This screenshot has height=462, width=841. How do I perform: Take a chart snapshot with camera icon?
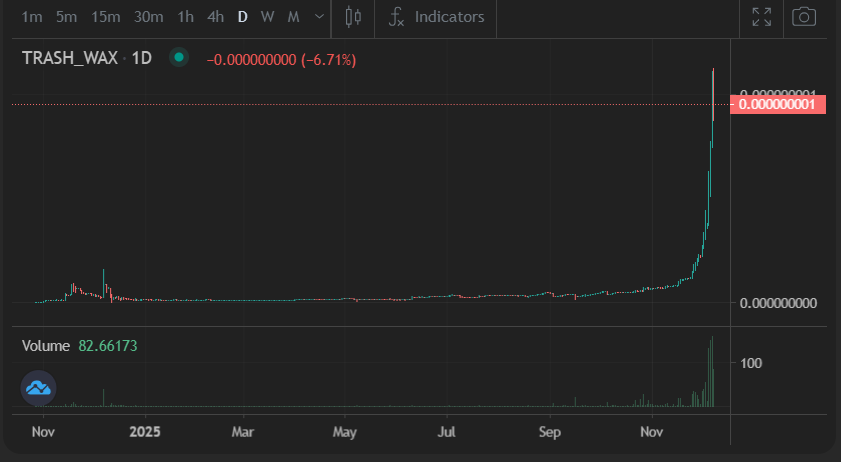[x=804, y=17]
